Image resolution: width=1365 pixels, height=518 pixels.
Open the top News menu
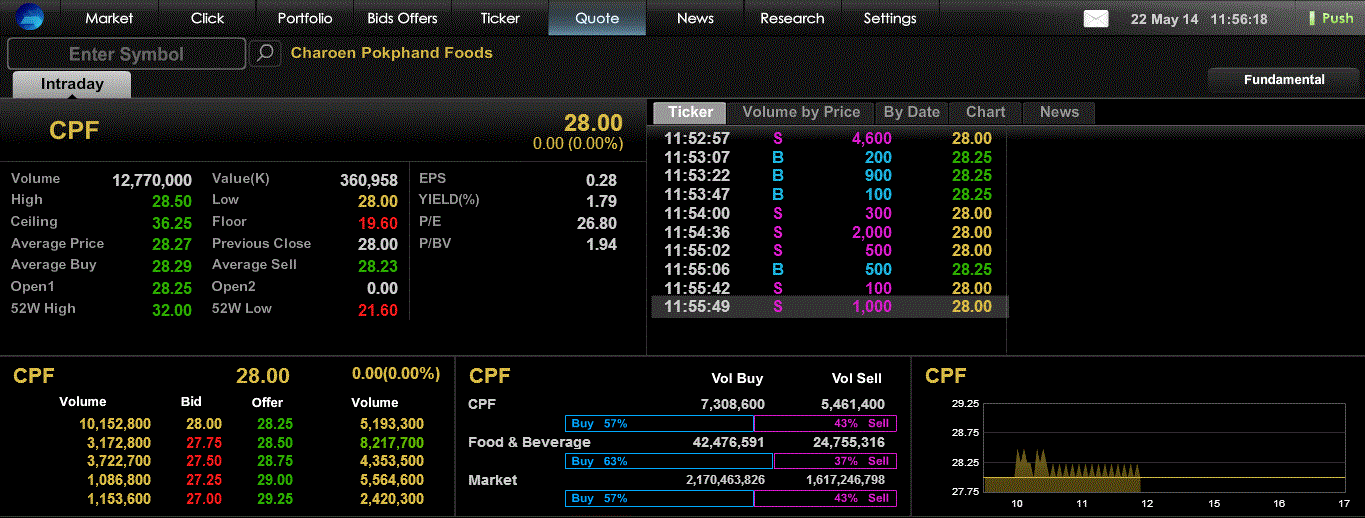point(695,18)
